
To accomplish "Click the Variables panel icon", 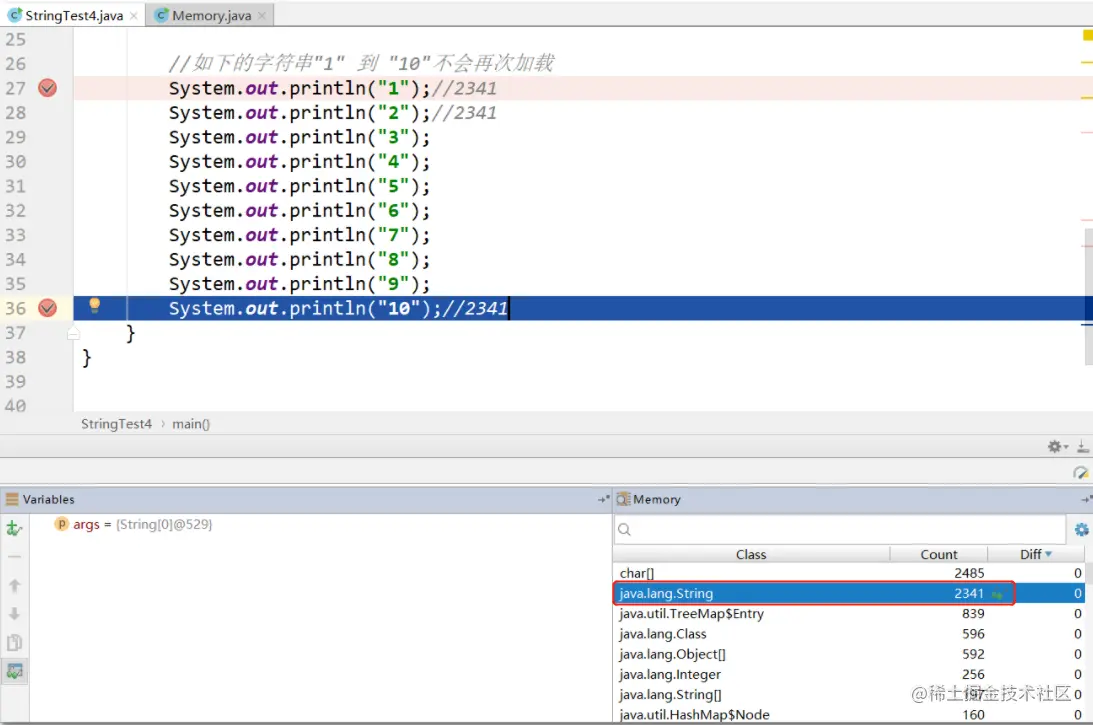I will point(13,499).
